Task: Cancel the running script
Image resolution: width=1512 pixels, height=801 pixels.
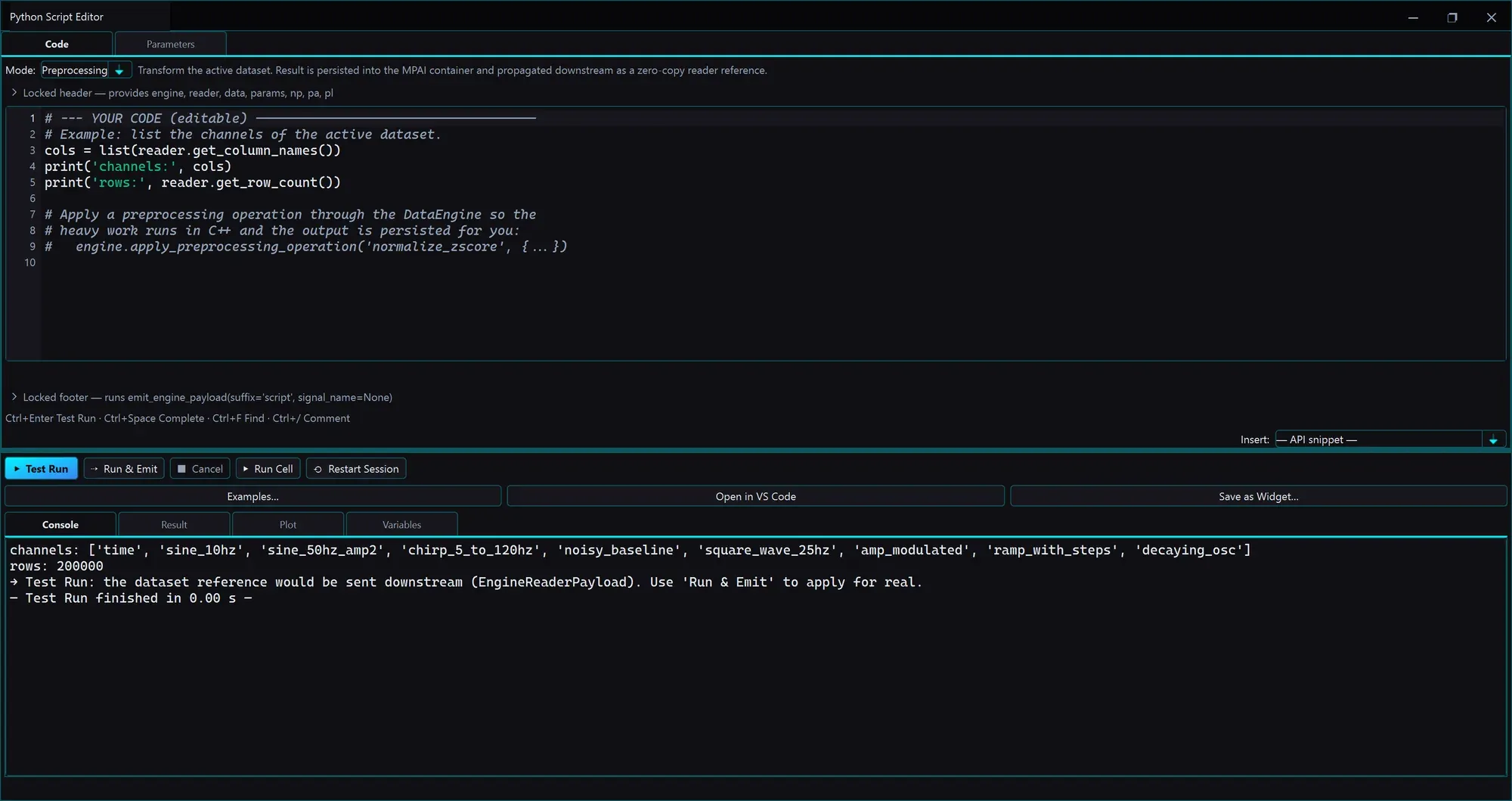Action: pyautogui.click(x=200, y=469)
